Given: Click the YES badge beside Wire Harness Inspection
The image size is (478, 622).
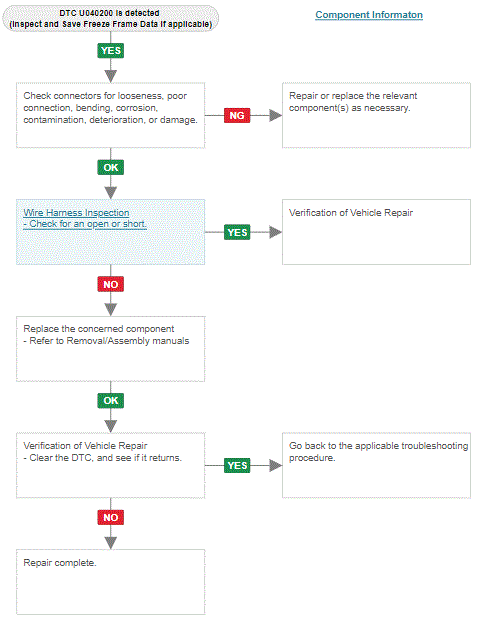Looking at the screenshot, I should 237,232.
